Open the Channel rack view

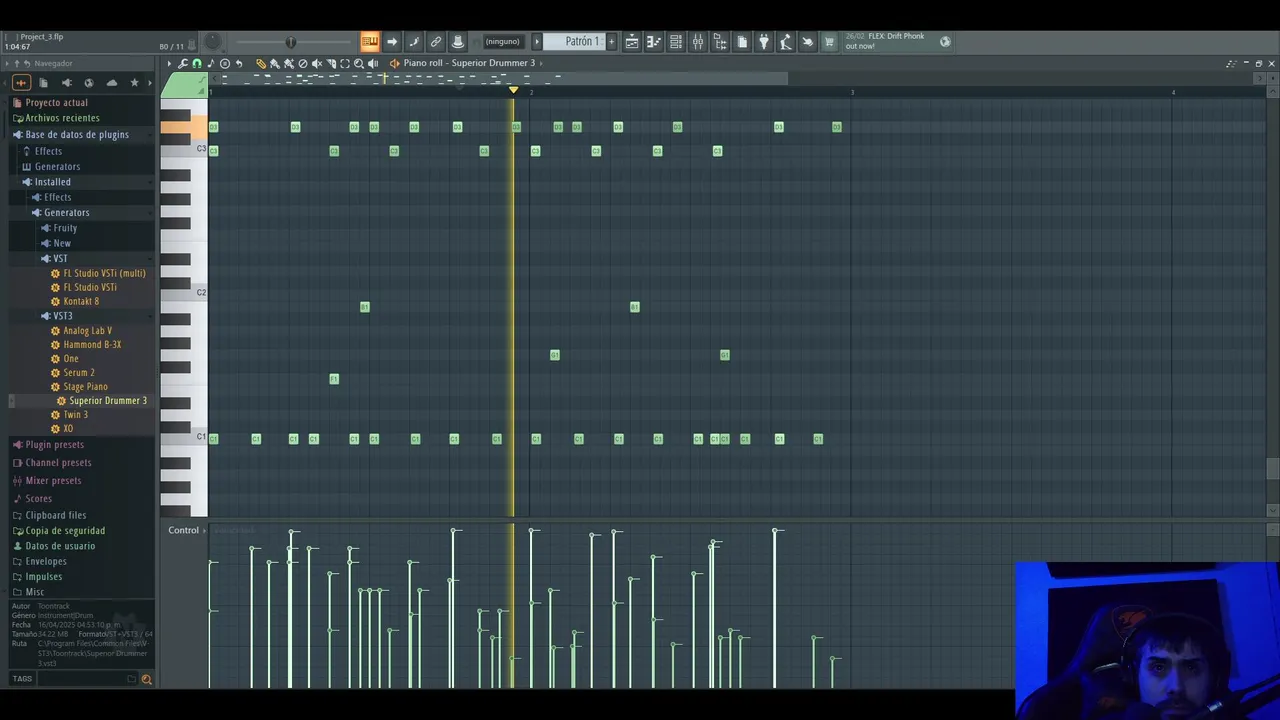click(676, 41)
